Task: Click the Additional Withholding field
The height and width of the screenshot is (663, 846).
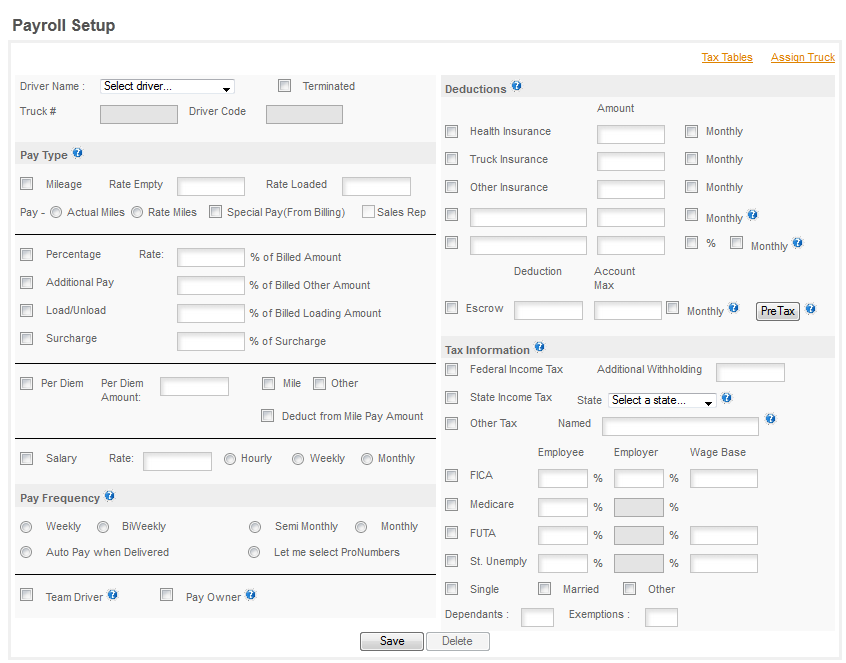Action: tap(750, 372)
